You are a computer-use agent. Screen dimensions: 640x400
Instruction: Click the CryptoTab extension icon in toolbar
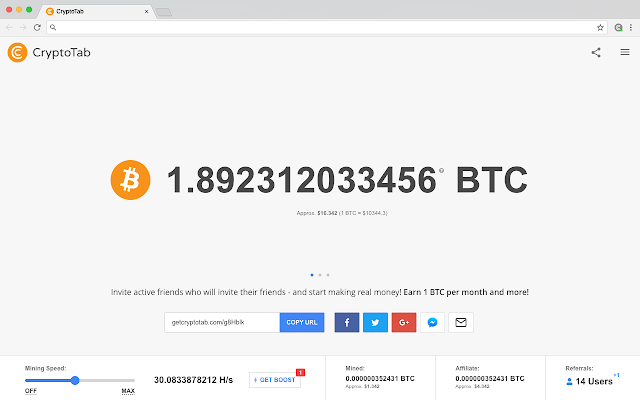click(x=618, y=27)
